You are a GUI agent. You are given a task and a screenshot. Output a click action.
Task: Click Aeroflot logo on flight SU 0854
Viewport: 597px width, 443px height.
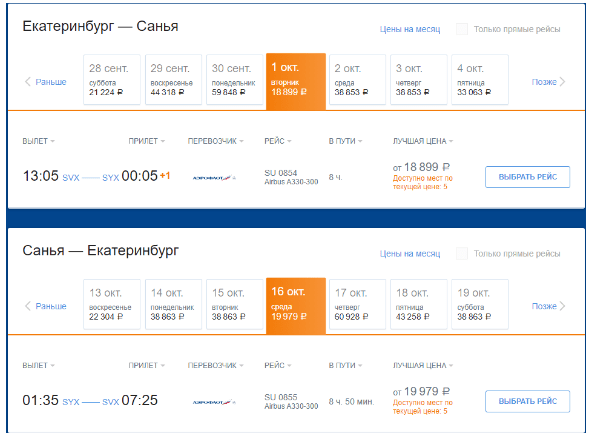point(214,178)
